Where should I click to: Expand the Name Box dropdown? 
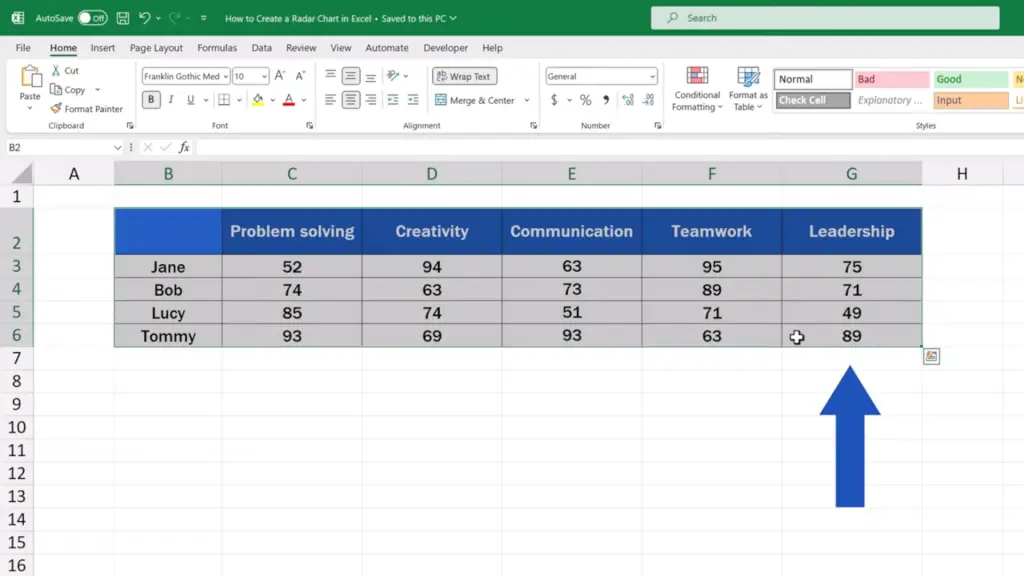tap(117, 148)
